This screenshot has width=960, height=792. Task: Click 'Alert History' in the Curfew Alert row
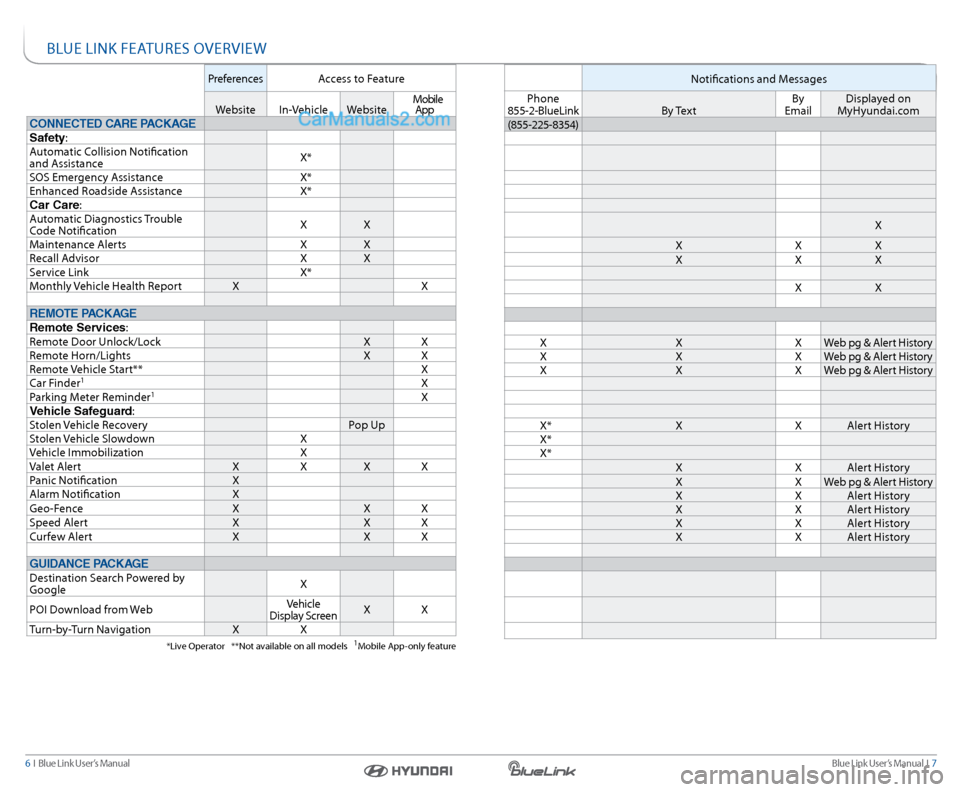[x=878, y=537]
